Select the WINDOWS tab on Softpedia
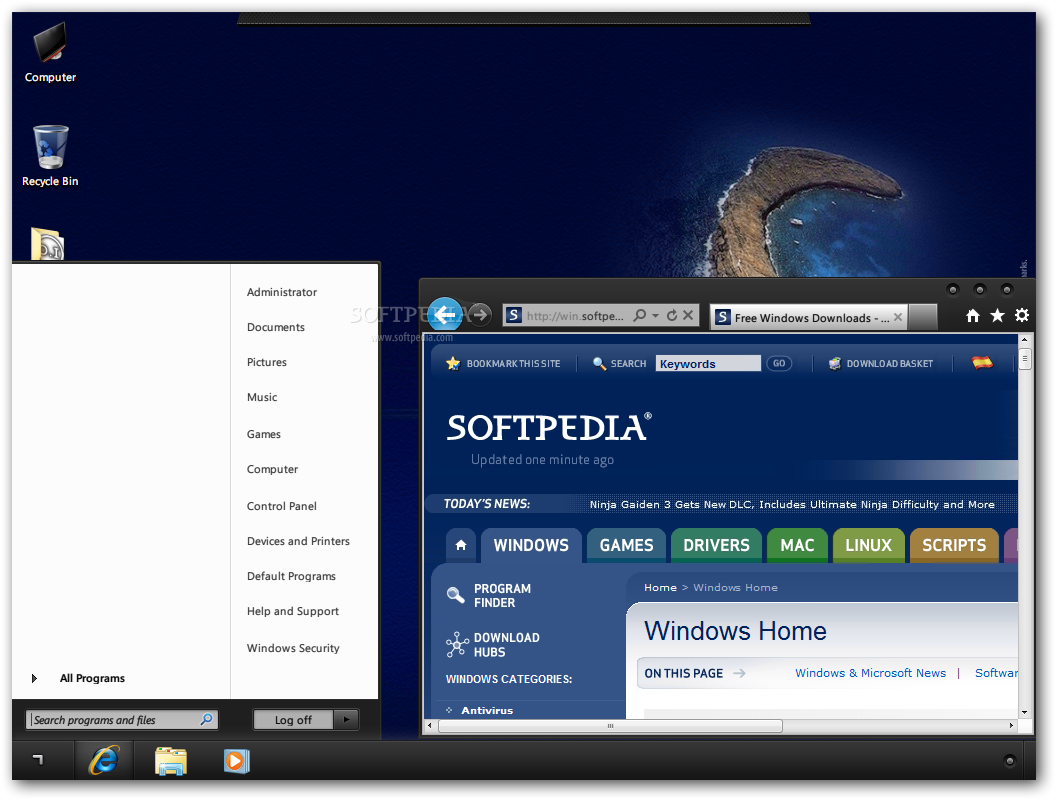 [x=531, y=545]
